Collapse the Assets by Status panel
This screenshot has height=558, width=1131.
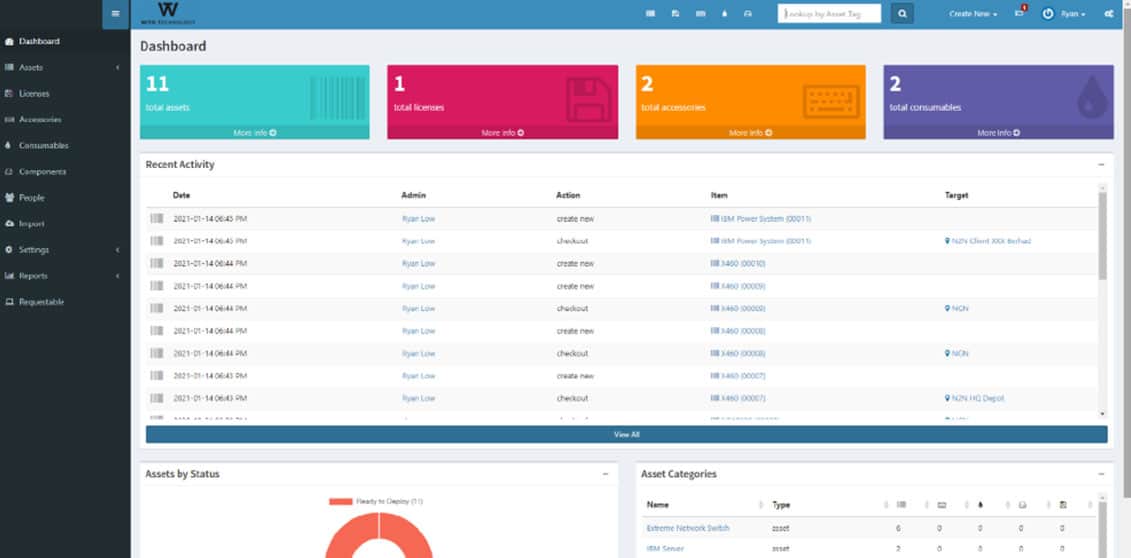pyautogui.click(x=605, y=474)
